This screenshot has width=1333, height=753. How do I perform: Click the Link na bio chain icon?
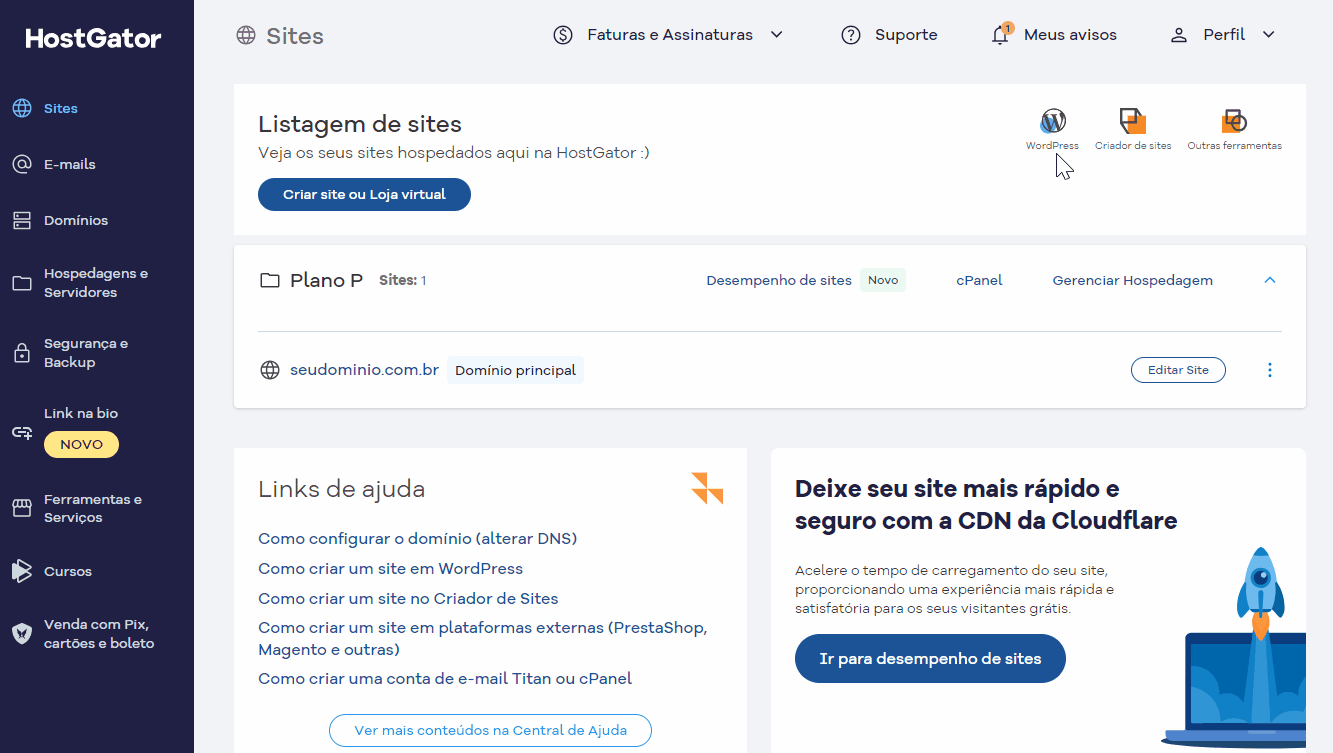click(x=22, y=433)
